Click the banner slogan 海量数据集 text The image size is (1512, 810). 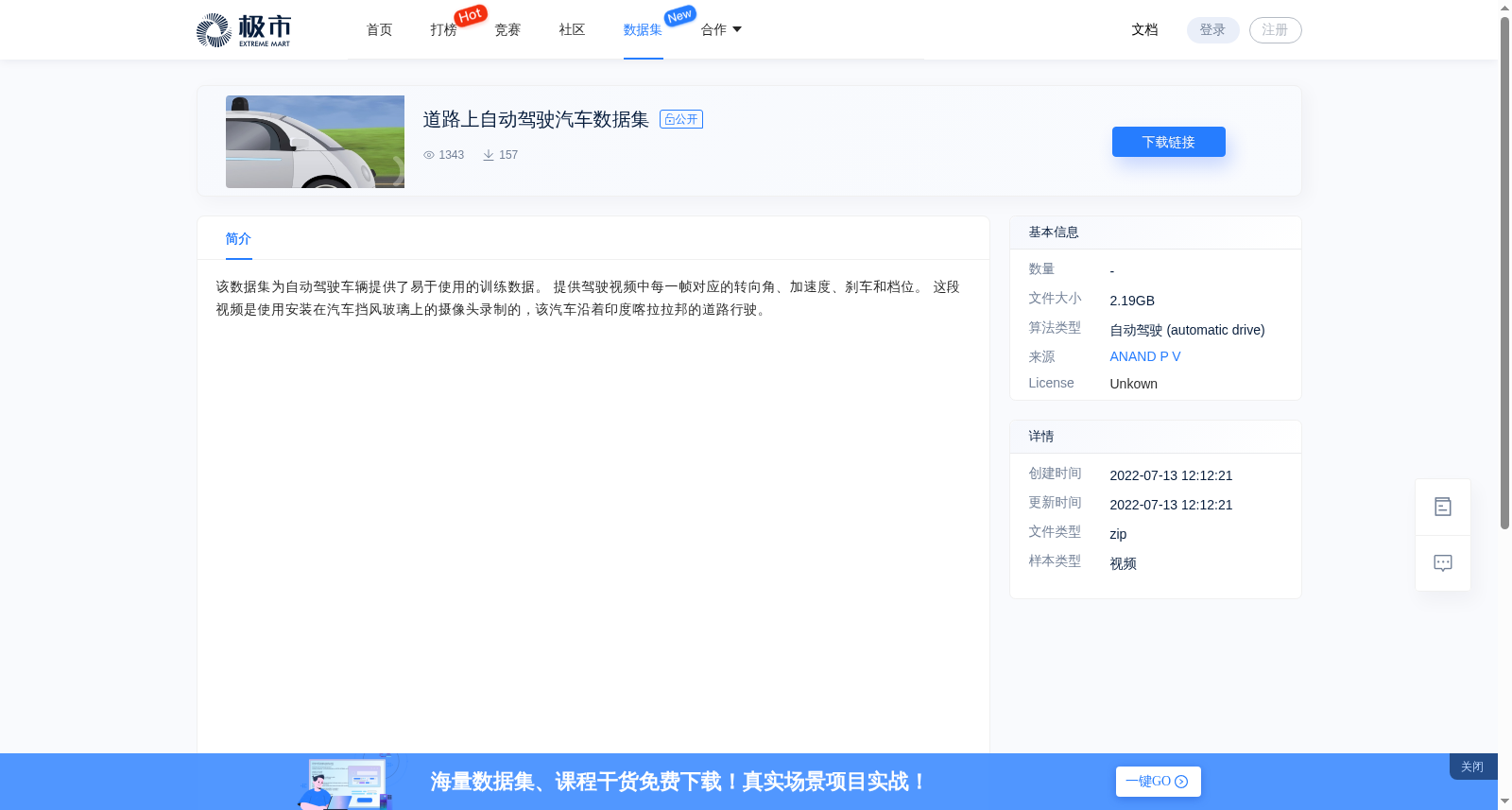click(679, 782)
